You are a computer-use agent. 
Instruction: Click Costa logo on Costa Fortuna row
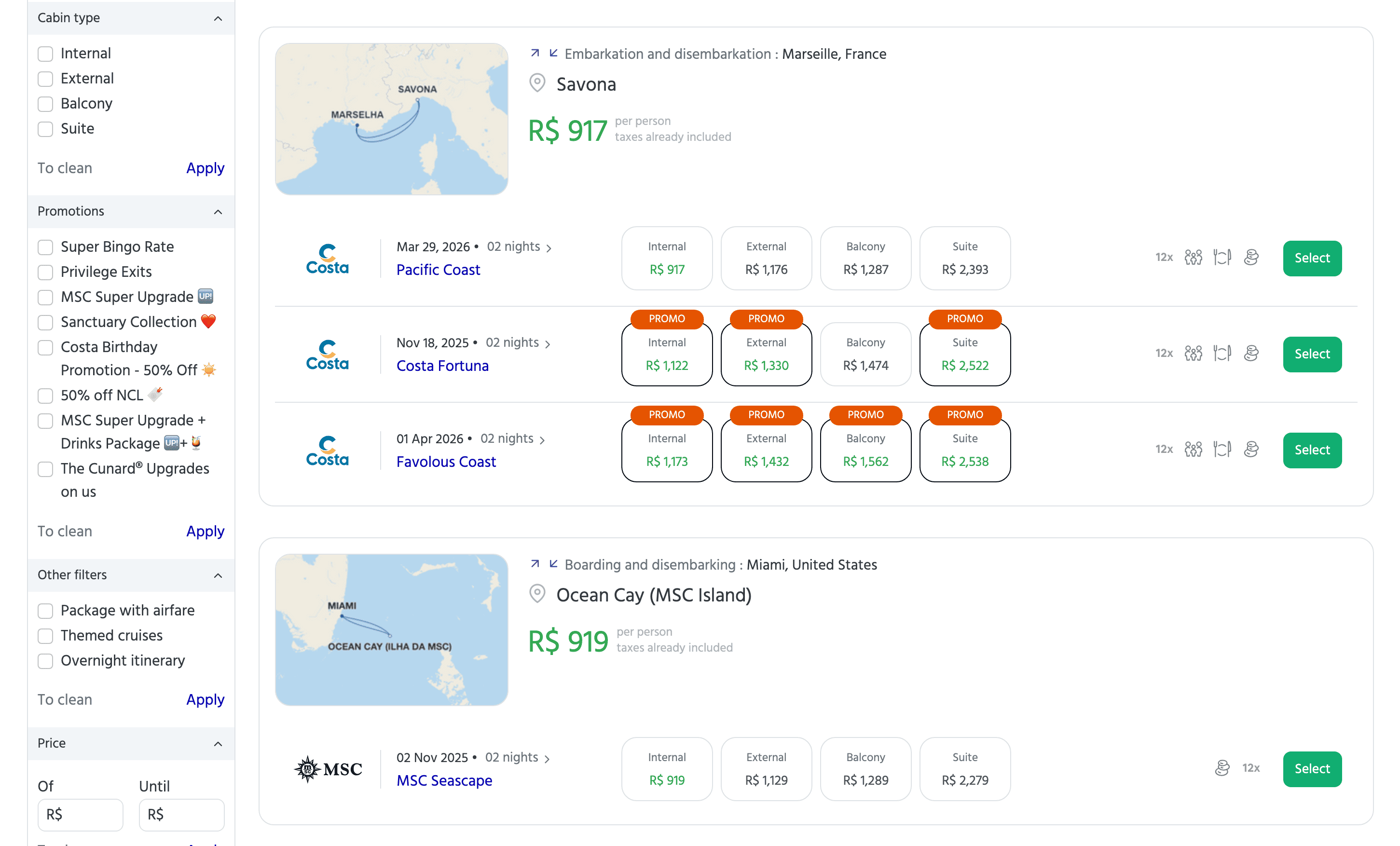(x=327, y=355)
